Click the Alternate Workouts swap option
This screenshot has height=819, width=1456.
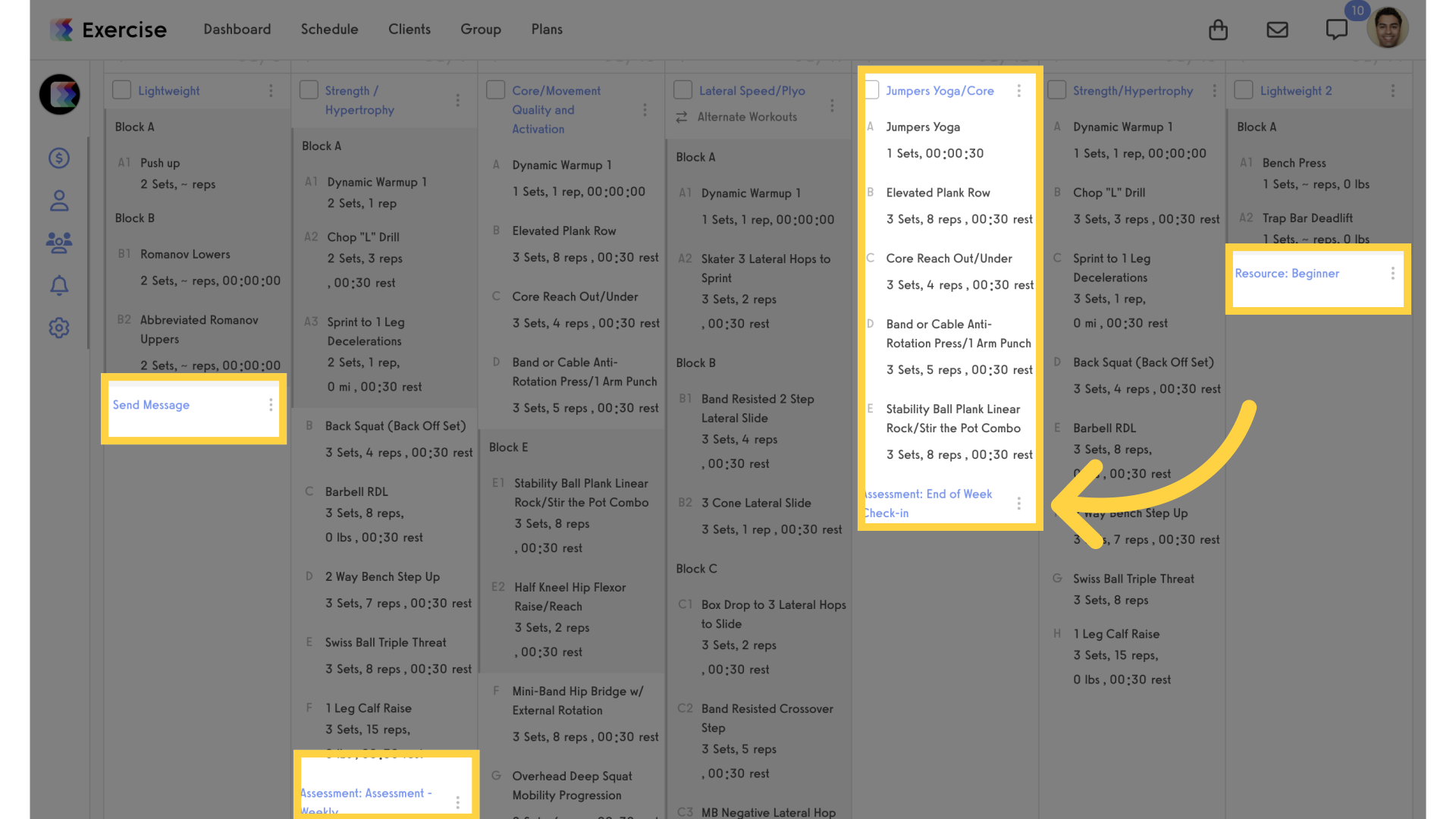tap(736, 117)
